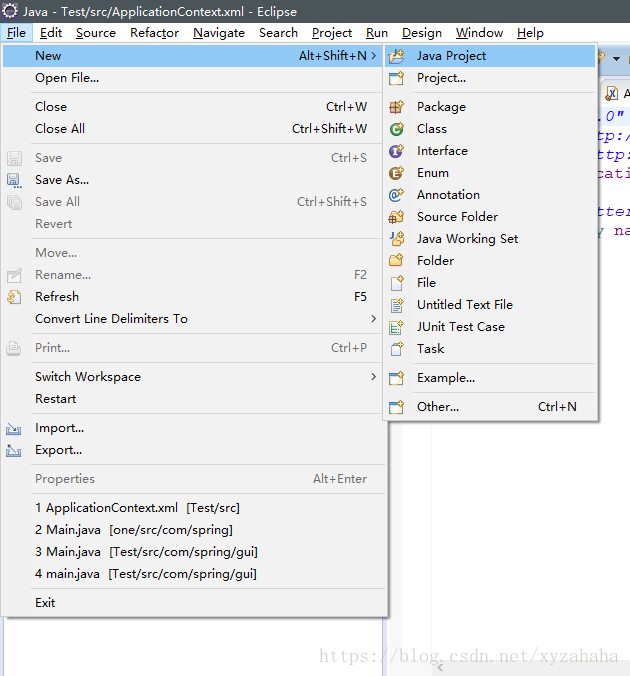630x676 pixels.
Task: Open recent file 4 main.java
Action: pos(192,574)
